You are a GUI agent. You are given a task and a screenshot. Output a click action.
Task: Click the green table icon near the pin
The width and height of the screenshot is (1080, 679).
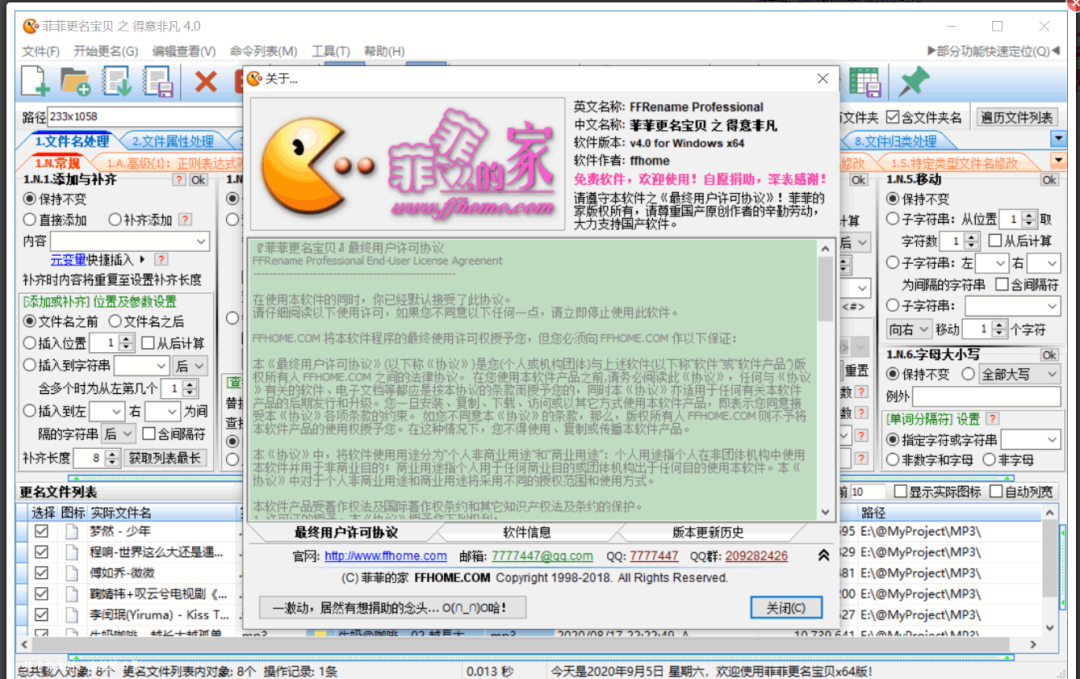coord(866,83)
